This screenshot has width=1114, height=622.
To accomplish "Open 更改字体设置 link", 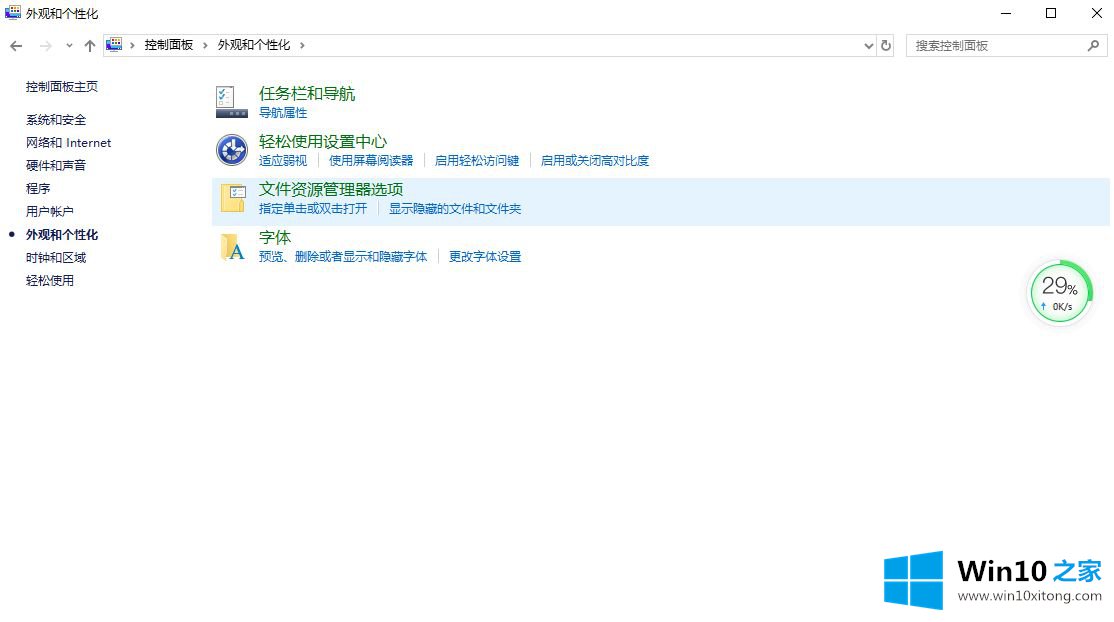I will coord(485,257).
